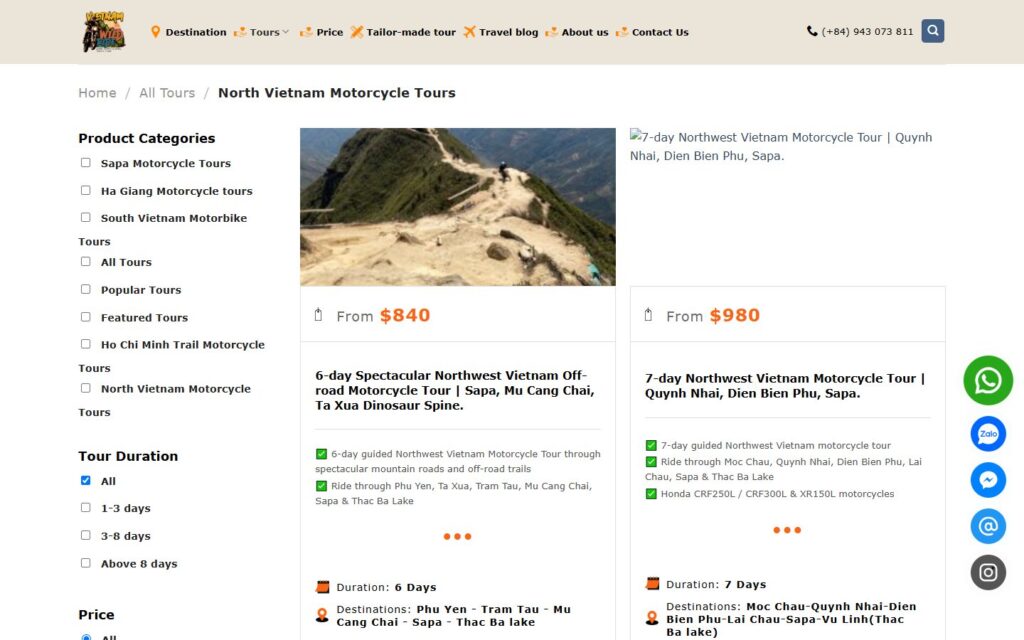Go to Home via the breadcrumb
Viewport: 1024px width, 640px height.
pyautogui.click(x=97, y=93)
